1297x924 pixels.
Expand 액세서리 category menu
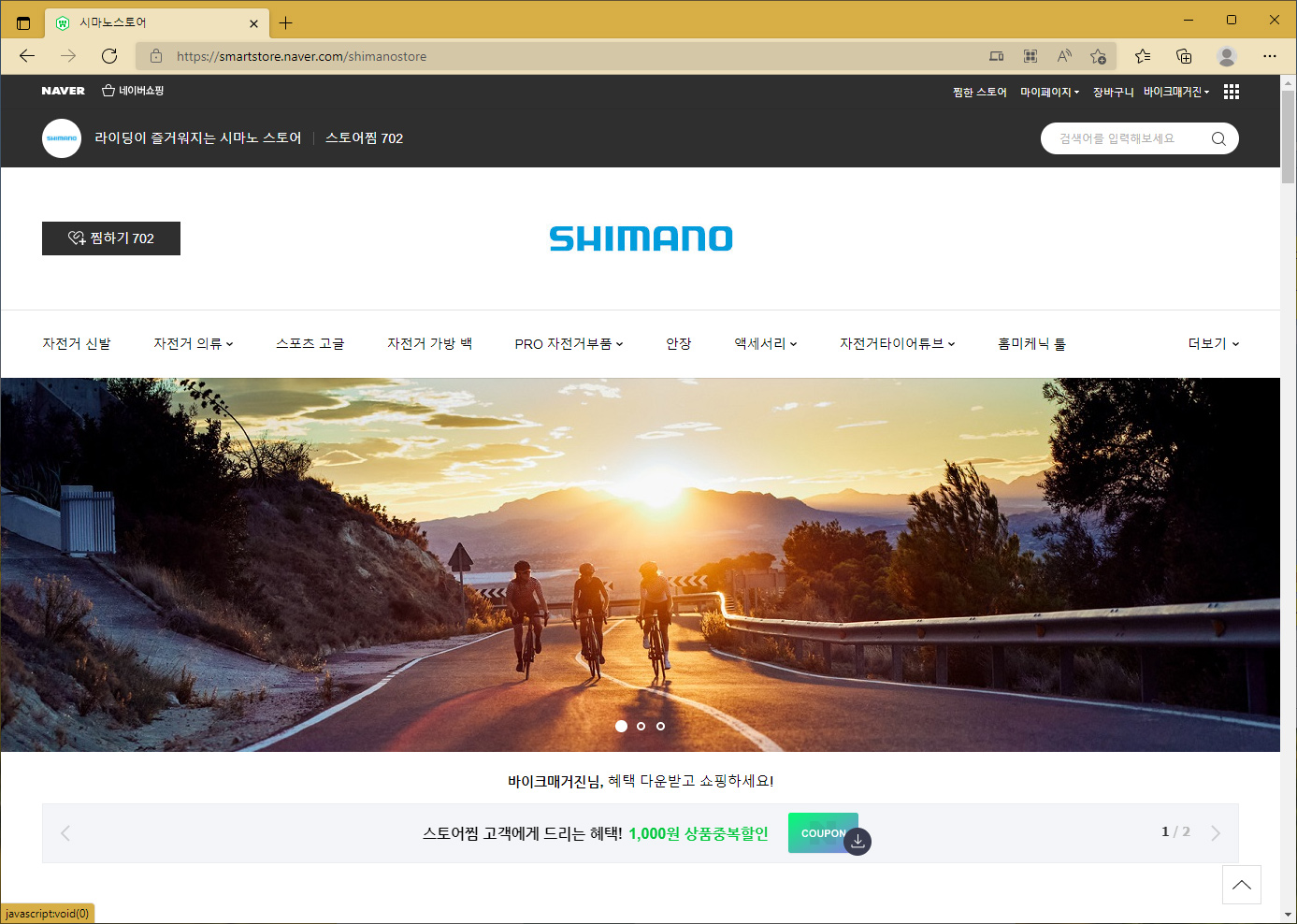[x=766, y=344]
